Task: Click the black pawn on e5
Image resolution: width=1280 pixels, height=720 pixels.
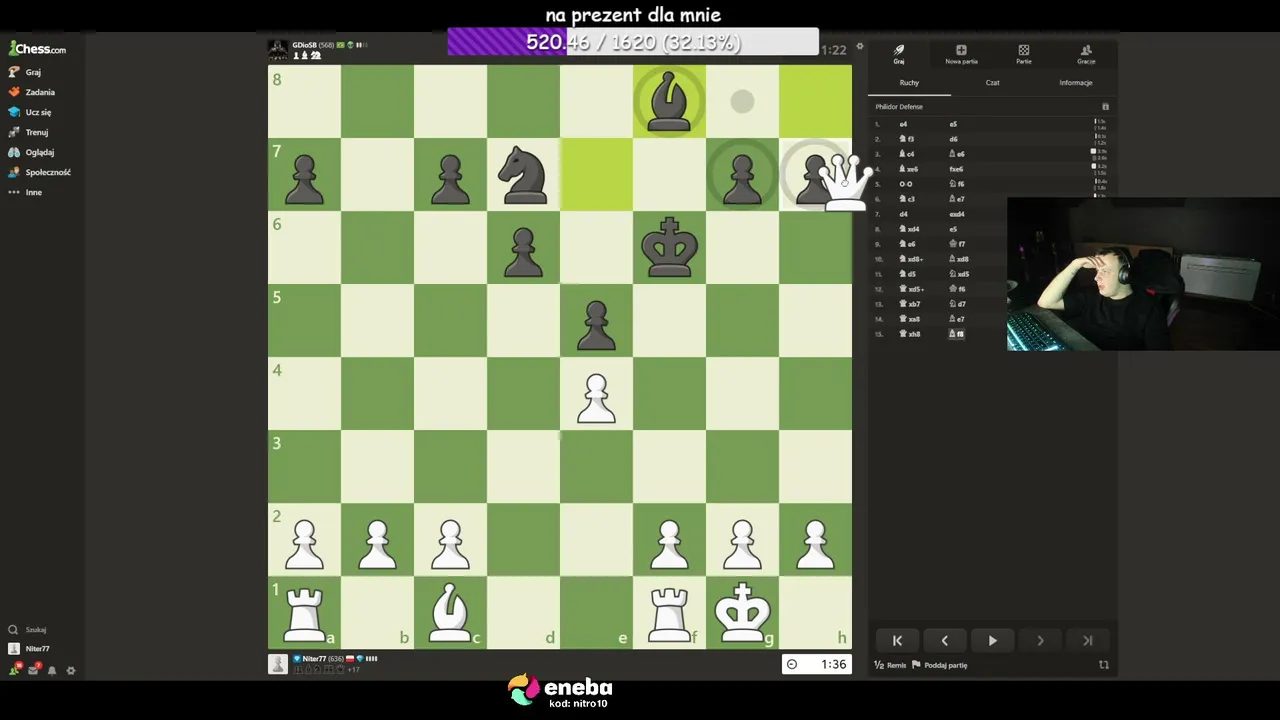Action: point(596,325)
